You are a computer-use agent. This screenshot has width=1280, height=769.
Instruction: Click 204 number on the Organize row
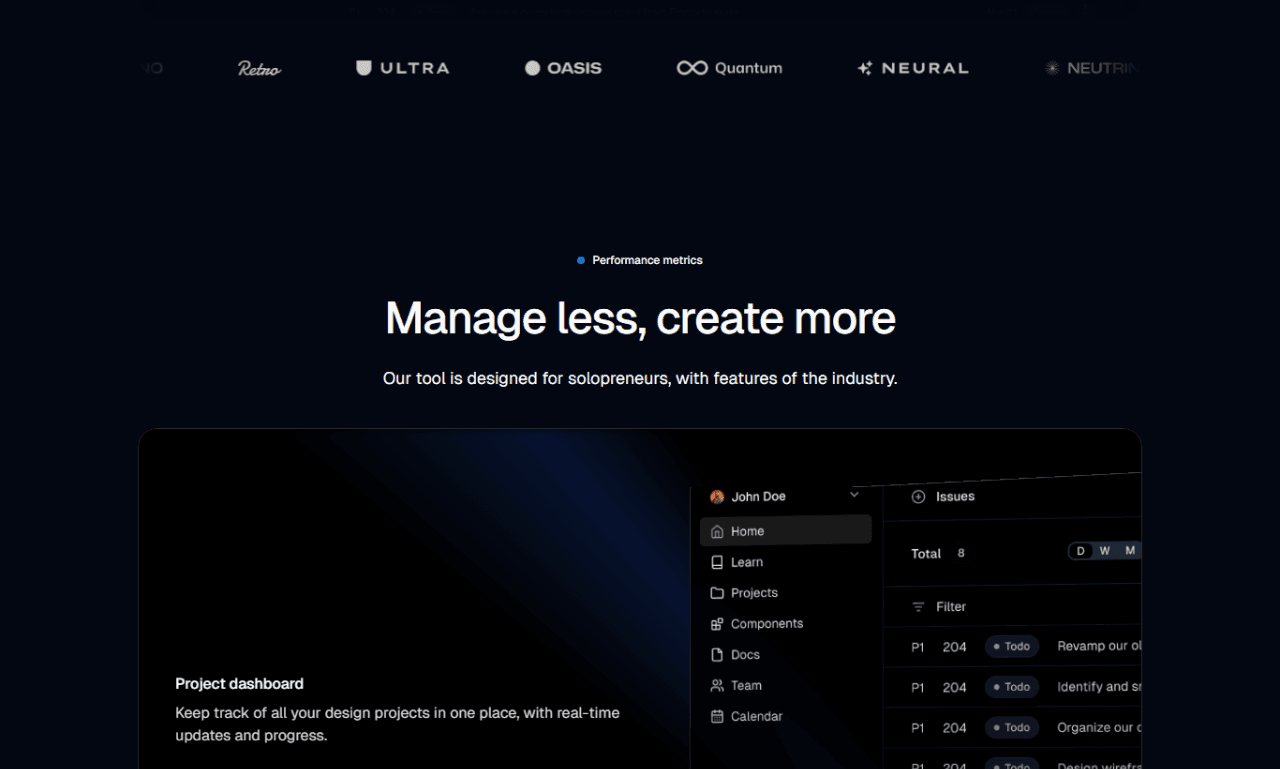955,728
